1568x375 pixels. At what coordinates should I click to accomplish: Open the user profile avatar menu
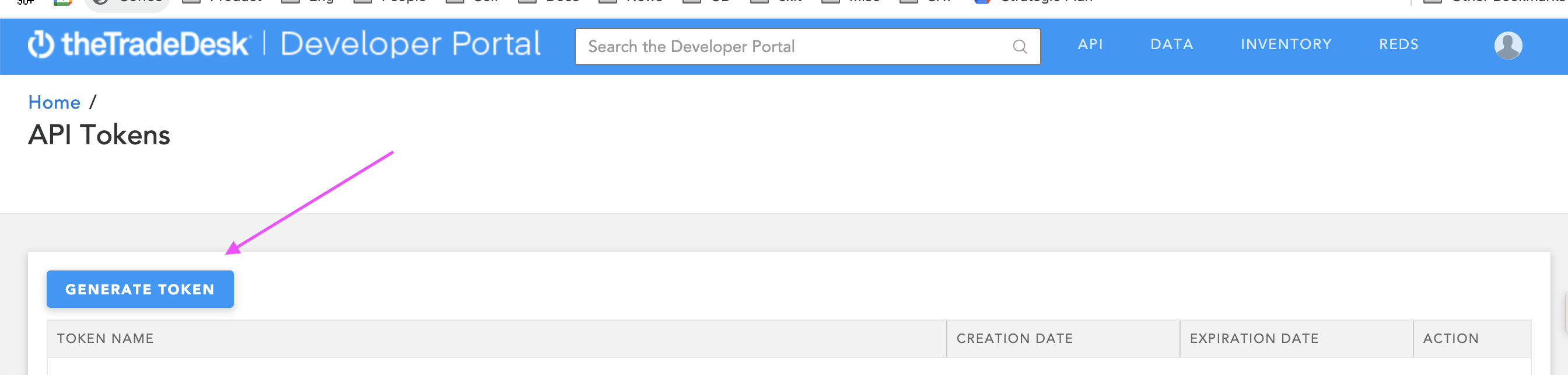tap(1508, 45)
